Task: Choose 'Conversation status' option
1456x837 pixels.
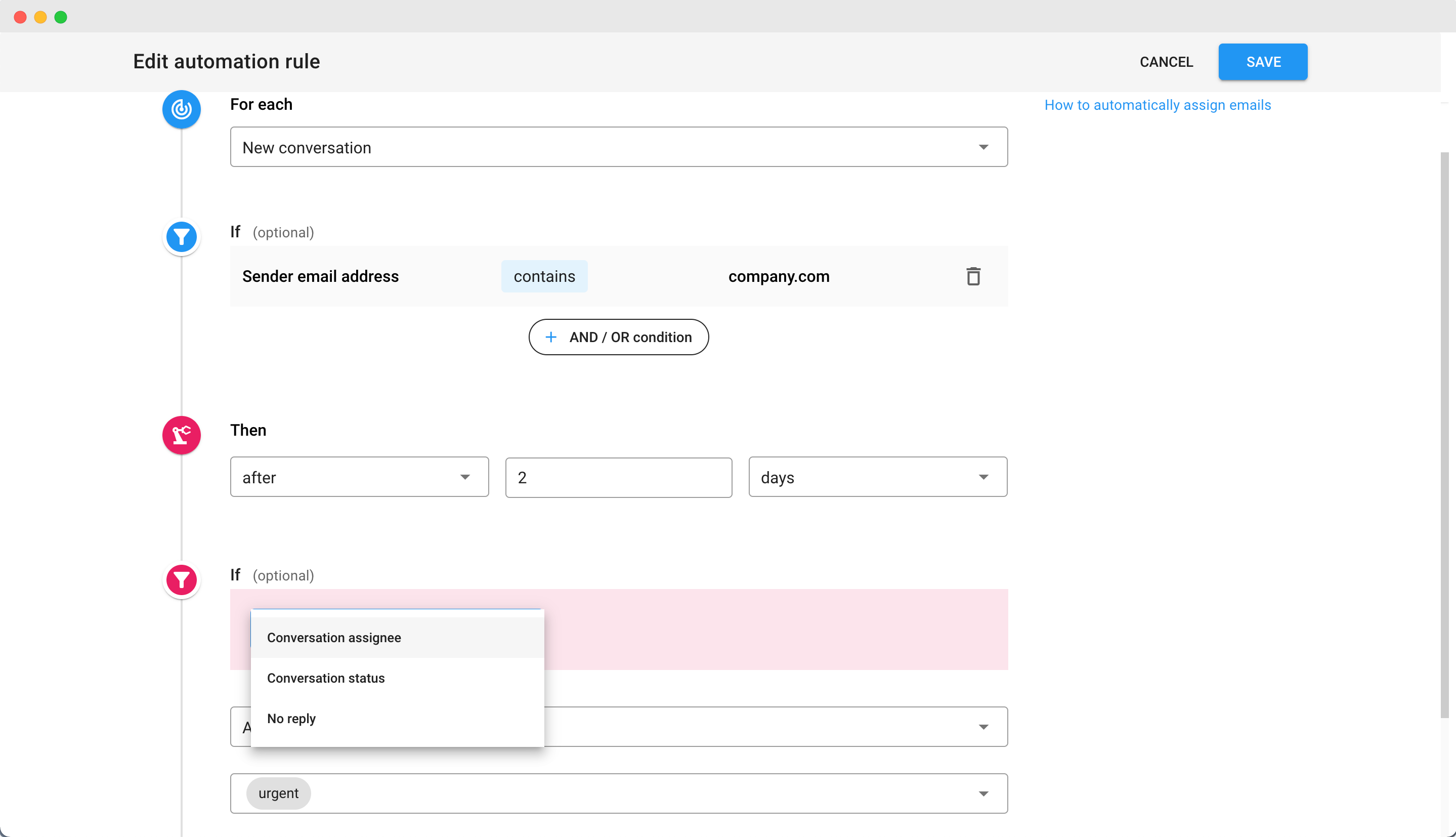Action: [397, 678]
